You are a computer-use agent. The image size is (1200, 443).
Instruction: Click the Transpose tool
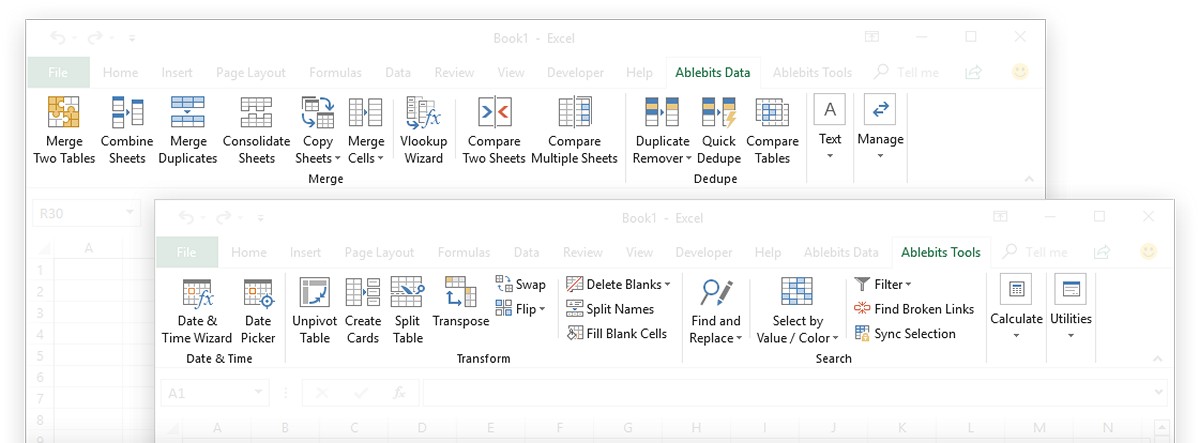(461, 304)
